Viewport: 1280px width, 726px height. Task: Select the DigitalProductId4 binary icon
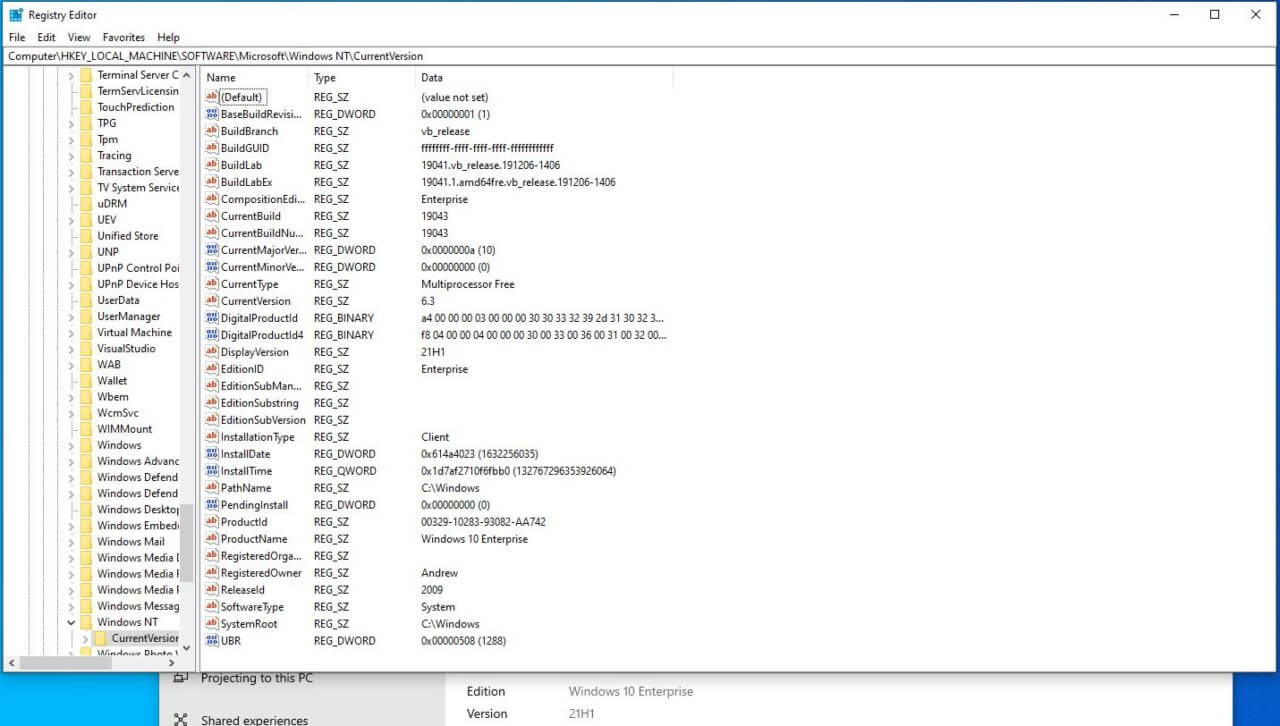click(211, 335)
